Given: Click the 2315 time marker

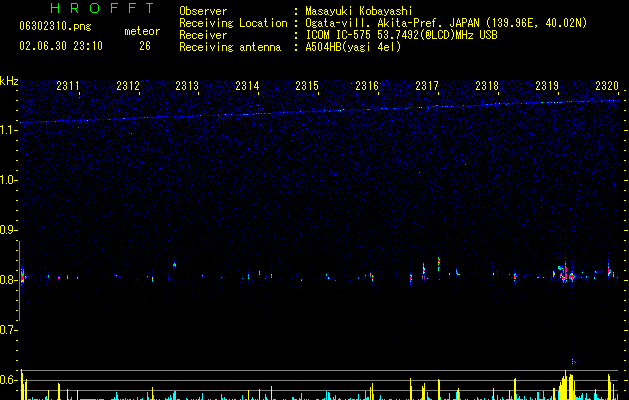Looking at the screenshot, I should (307, 86).
